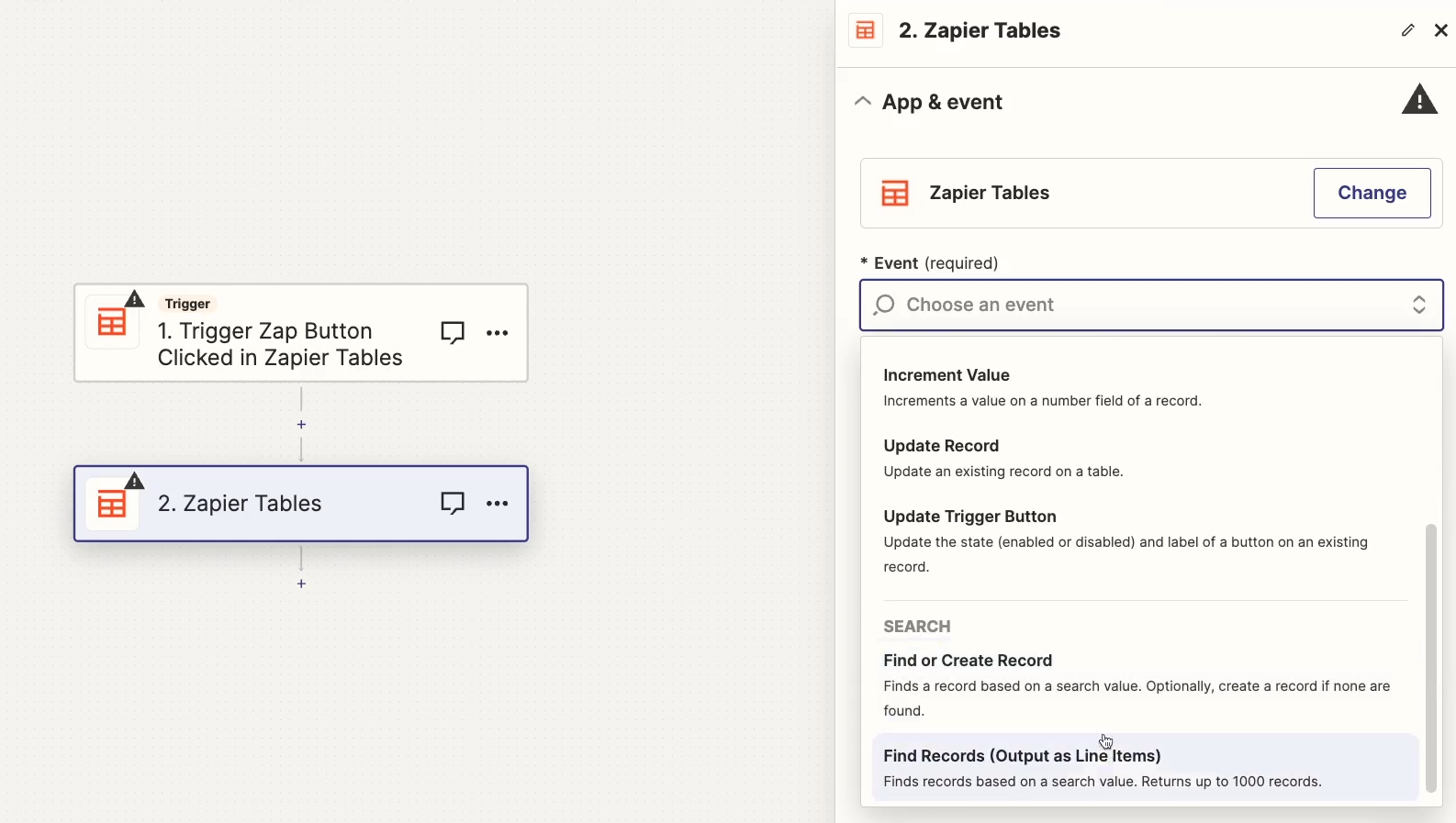1456x823 pixels.
Task: Focus the Choose an event search field
Action: (x=1151, y=305)
